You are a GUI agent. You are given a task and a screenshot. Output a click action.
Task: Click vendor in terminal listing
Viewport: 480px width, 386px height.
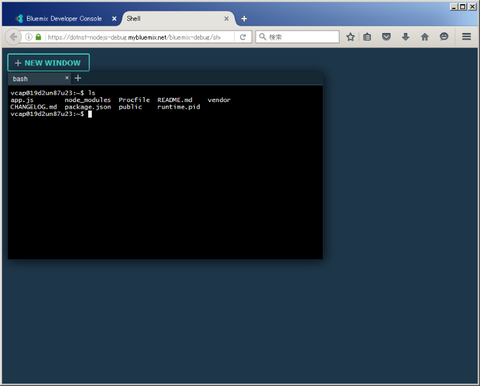coord(219,100)
